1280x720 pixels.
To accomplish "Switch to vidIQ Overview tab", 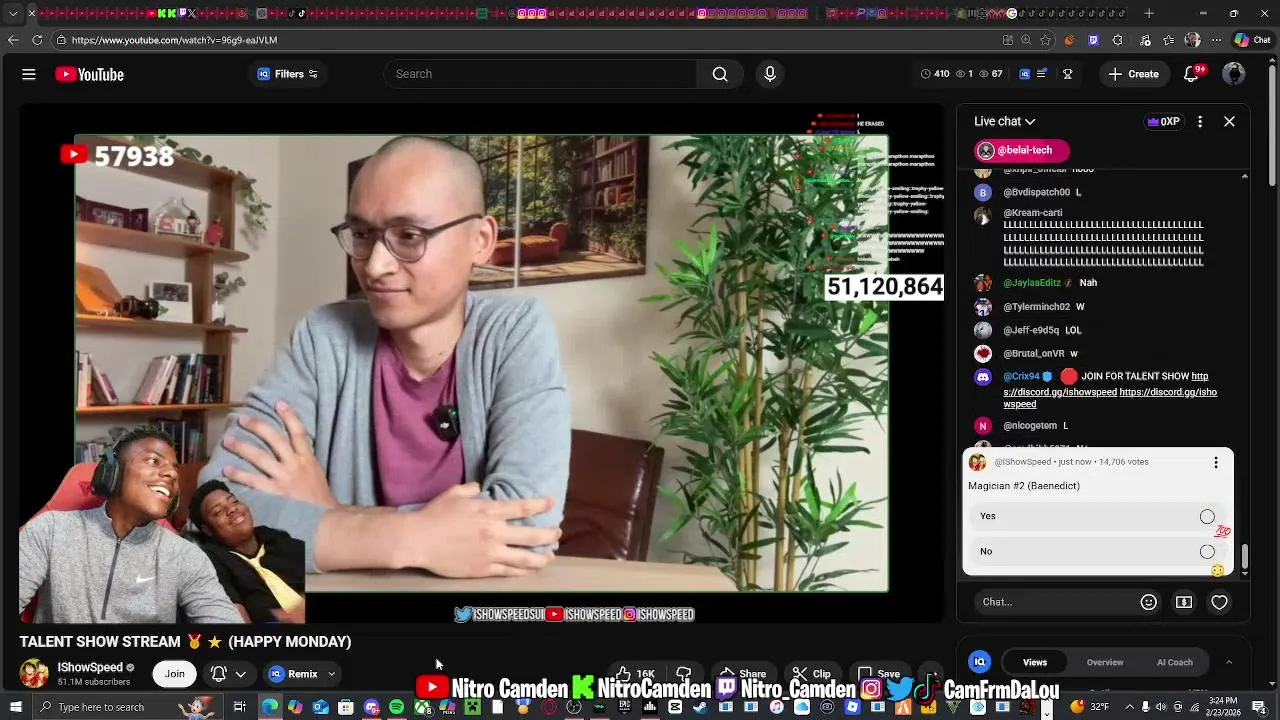I will (1105, 662).
